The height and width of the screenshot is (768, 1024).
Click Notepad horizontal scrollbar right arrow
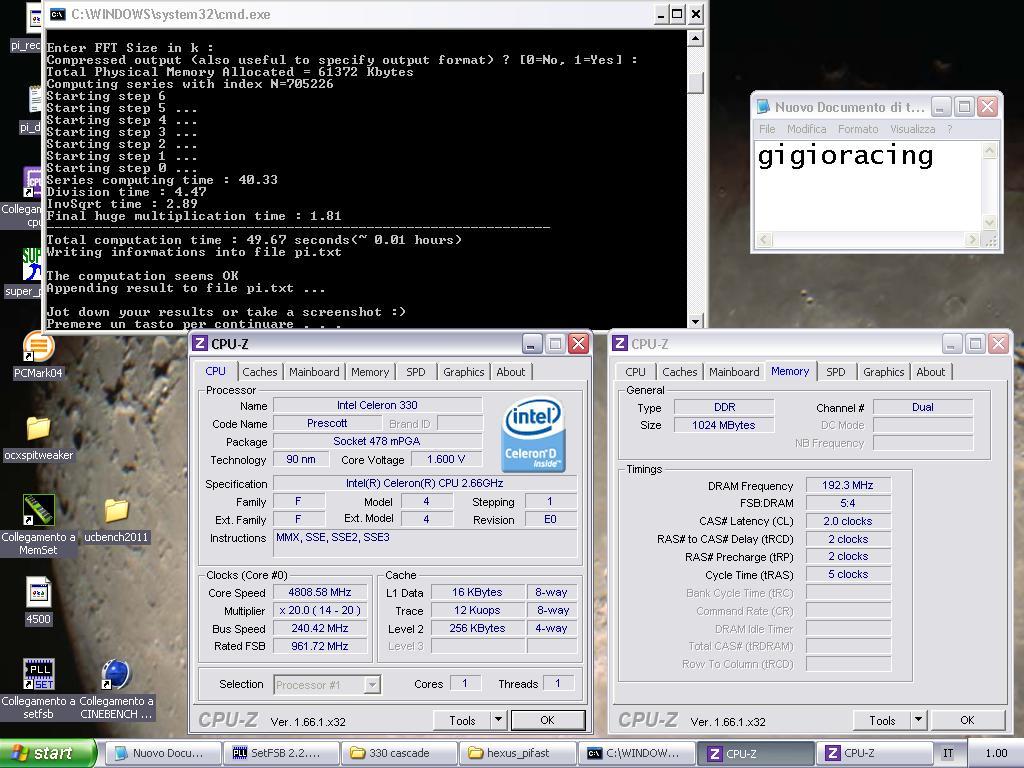tap(972, 240)
